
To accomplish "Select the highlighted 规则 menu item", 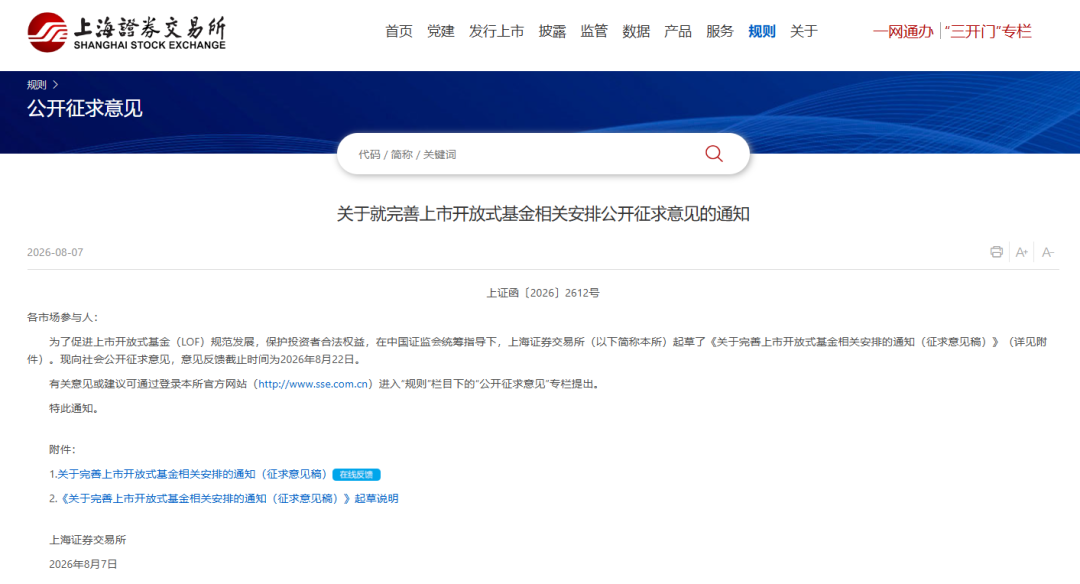I will click(x=762, y=32).
